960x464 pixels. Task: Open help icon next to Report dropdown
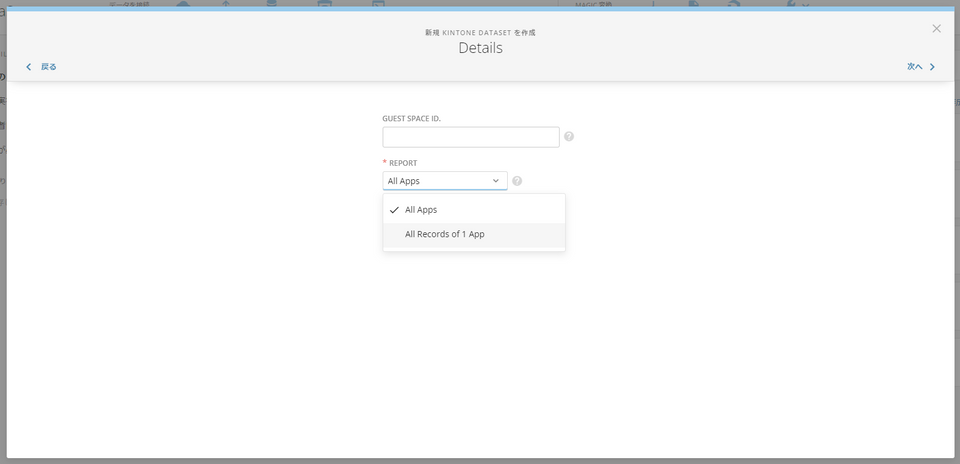pos(517,181)
